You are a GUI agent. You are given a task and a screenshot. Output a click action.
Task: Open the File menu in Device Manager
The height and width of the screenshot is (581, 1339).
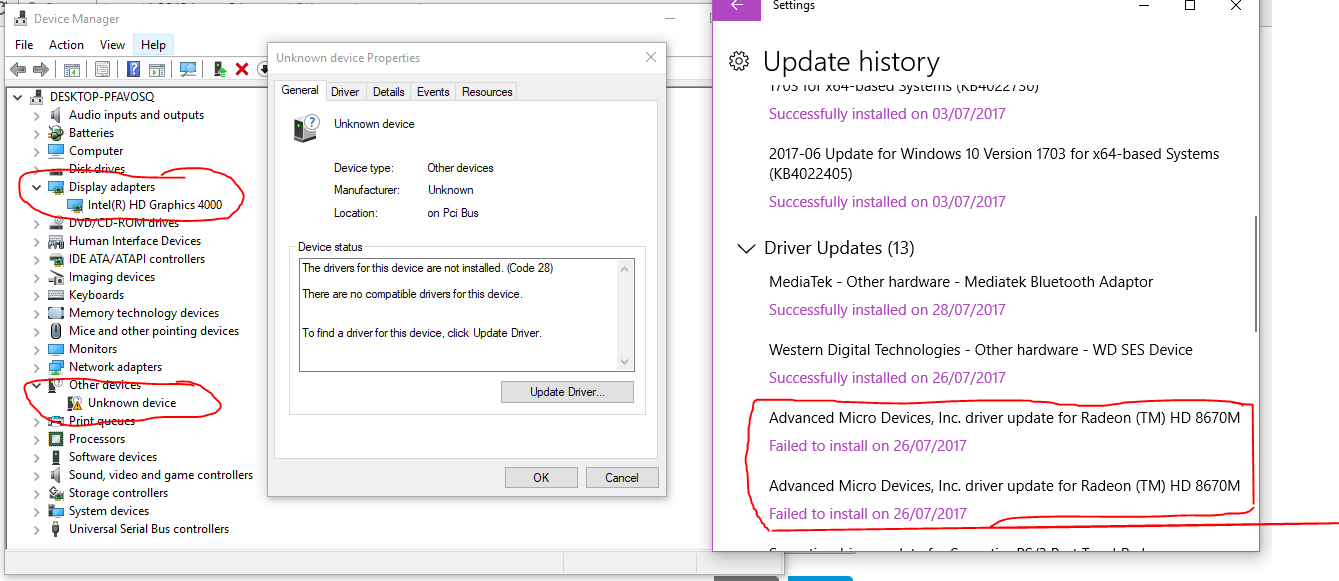(24, 45)
